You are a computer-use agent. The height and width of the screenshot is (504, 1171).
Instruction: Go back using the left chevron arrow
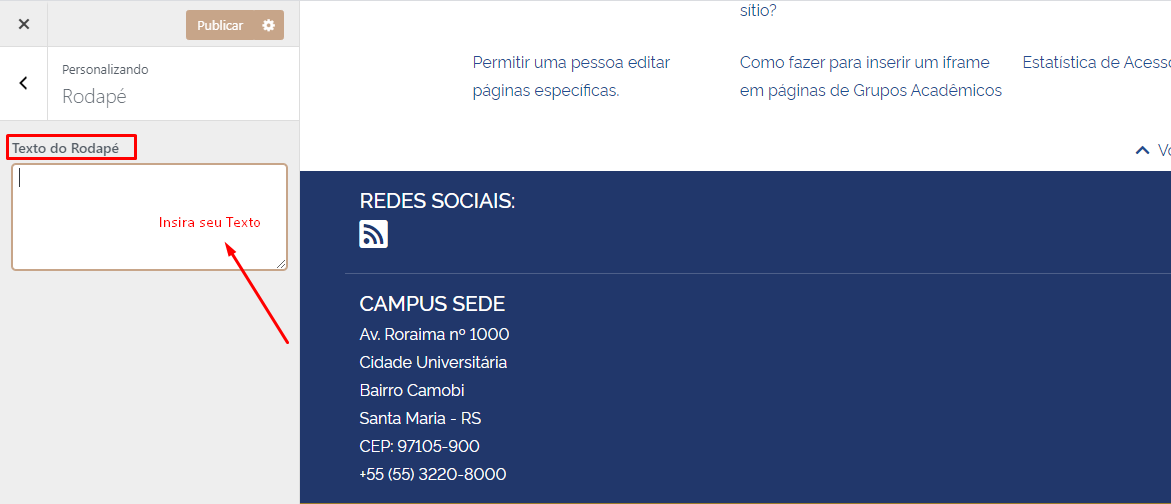[x=24, y=84]
